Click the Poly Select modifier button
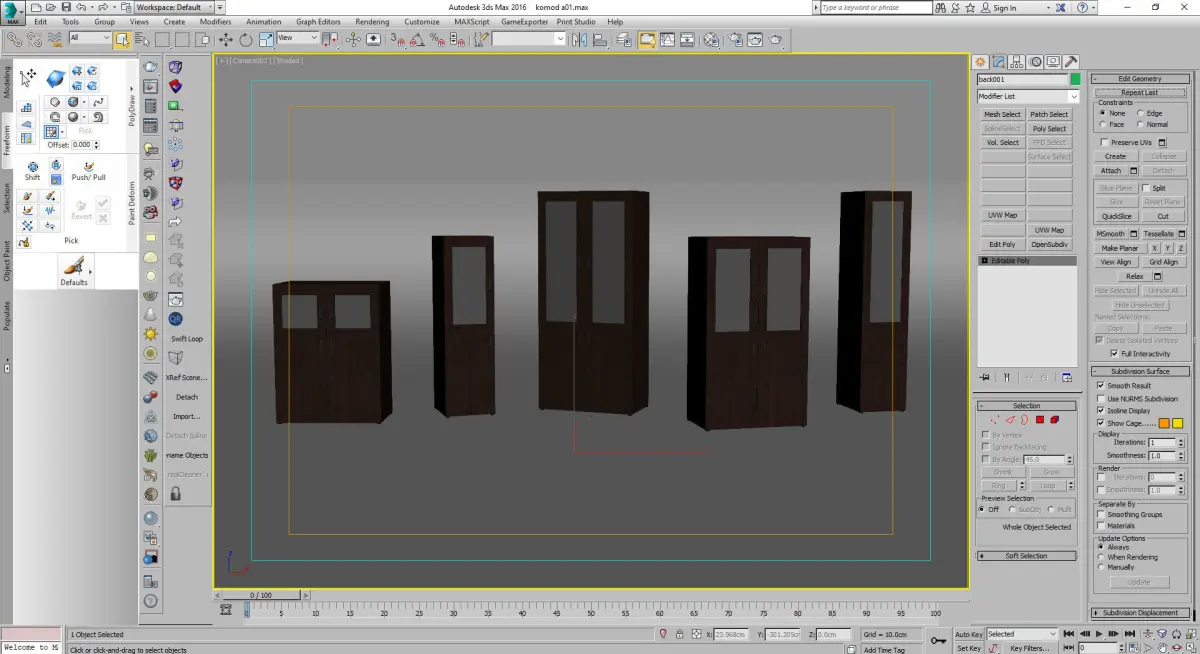This screenshot has height=654, width=1200. [x=1049, y=128]
